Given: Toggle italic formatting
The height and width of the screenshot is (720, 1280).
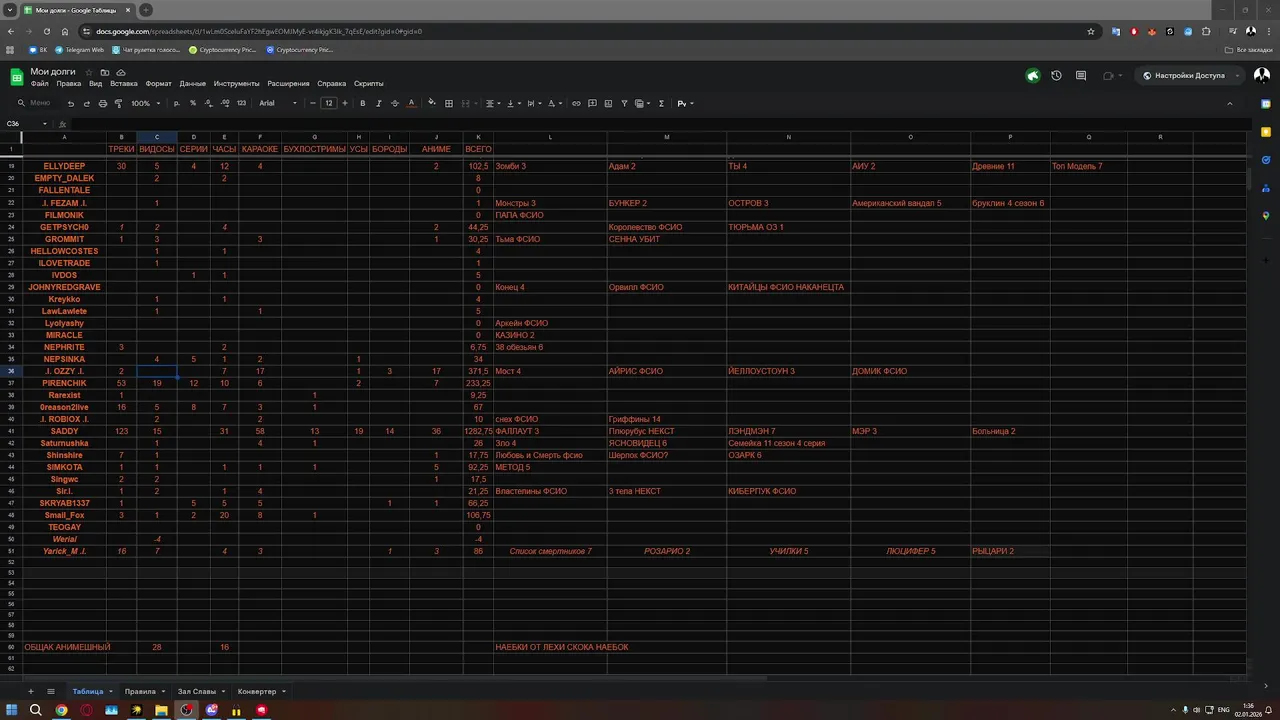Looking at the screenshot, I should click(x=378, y=103).
